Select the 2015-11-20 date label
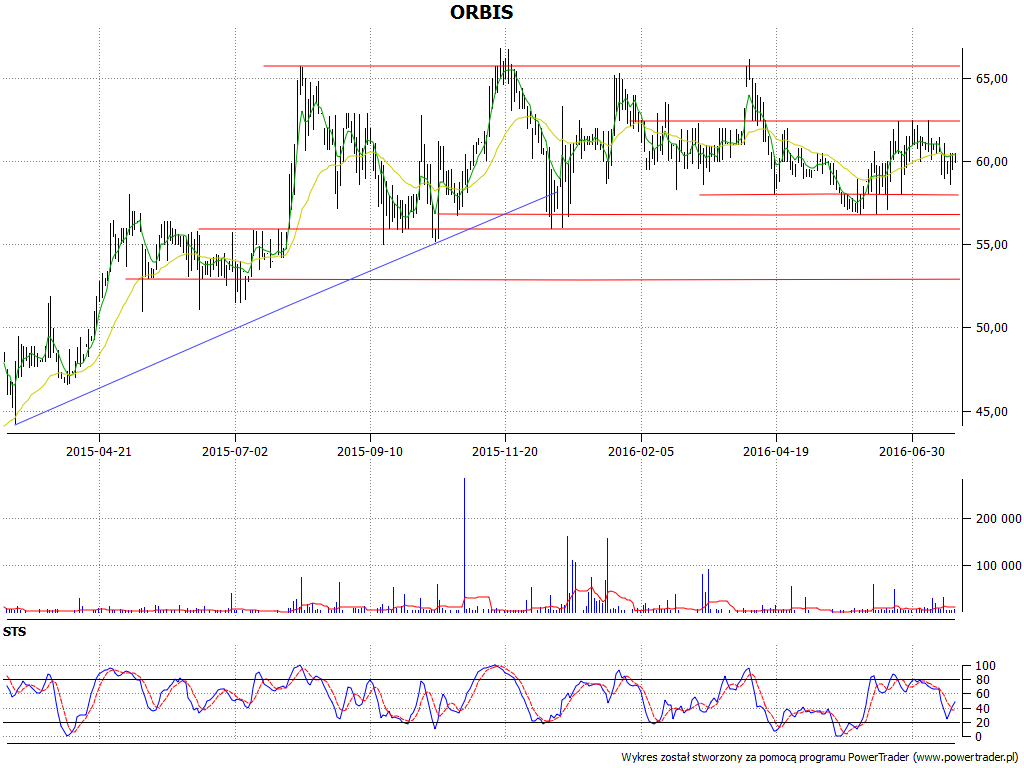This screenshot has height=768, width=1024. [505, 451]
